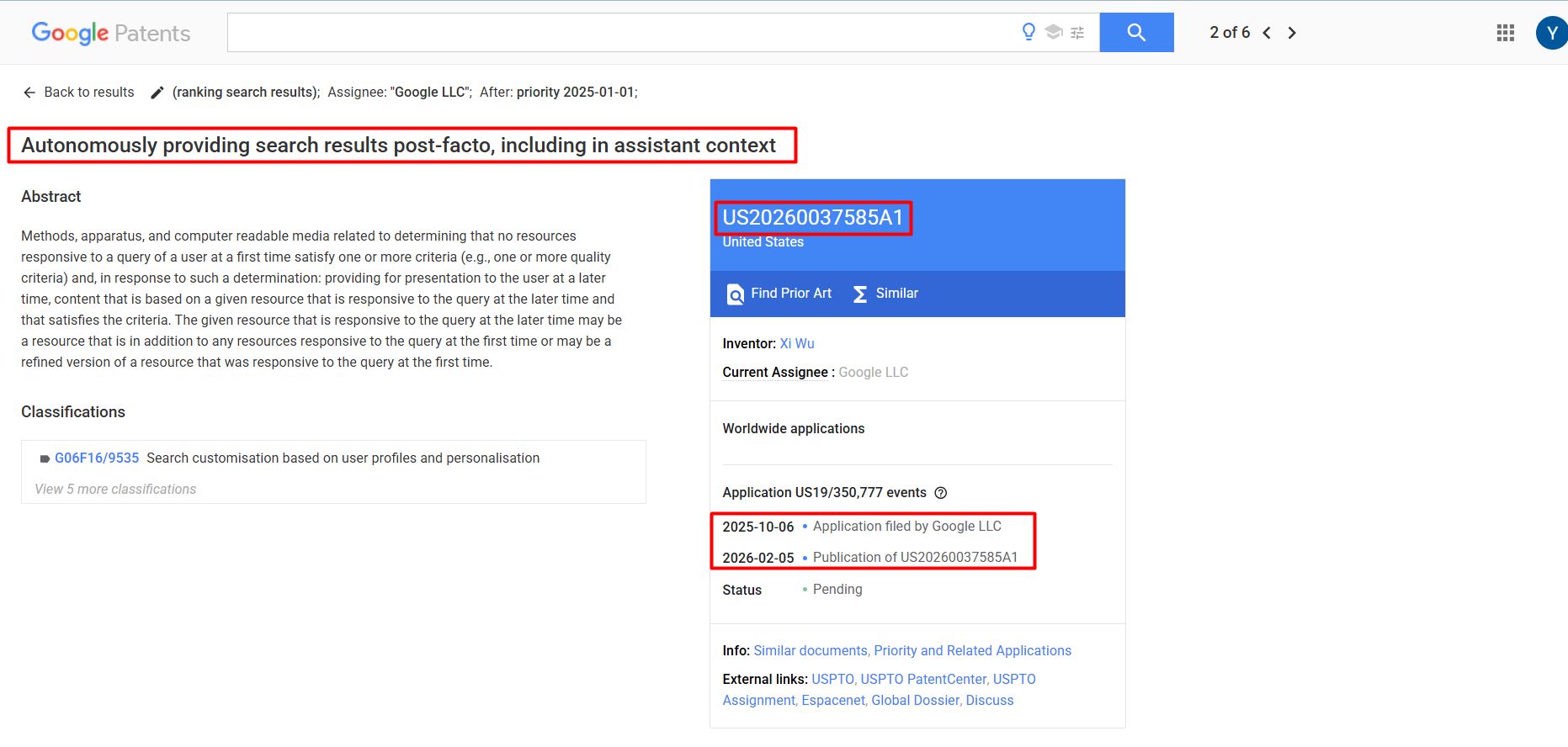This screenshot has height=747, width=1568.
Task: Click the pencil edit query icon
Action: [157, 93]
